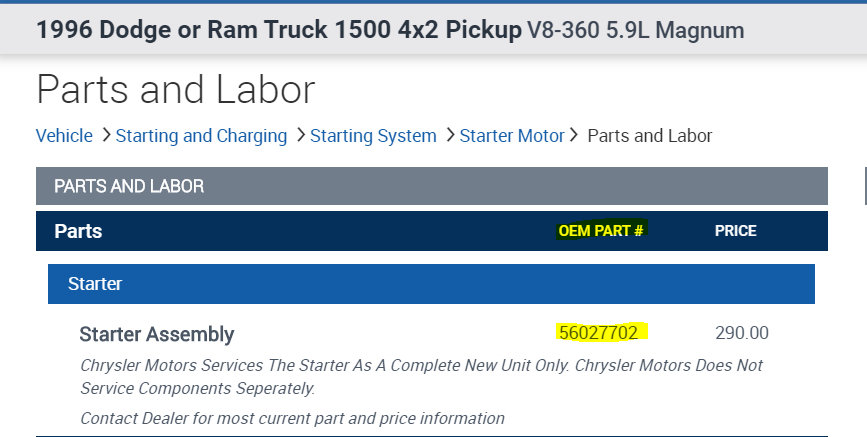Image resolution: width=867 pixels, height=437 pixels.
Task: Collapse the Starter section bar
Action: coord(431,284)
